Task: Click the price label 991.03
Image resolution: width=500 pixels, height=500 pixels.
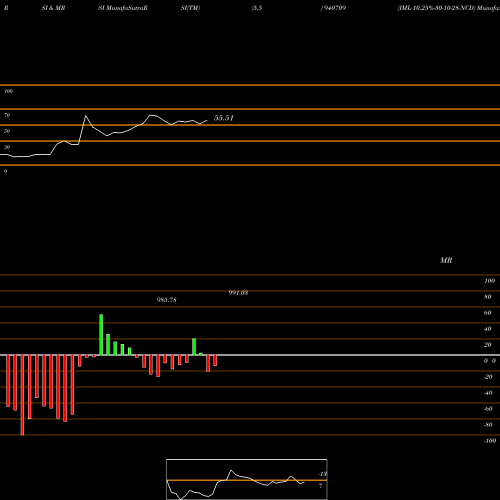Action: click(238, 293)
